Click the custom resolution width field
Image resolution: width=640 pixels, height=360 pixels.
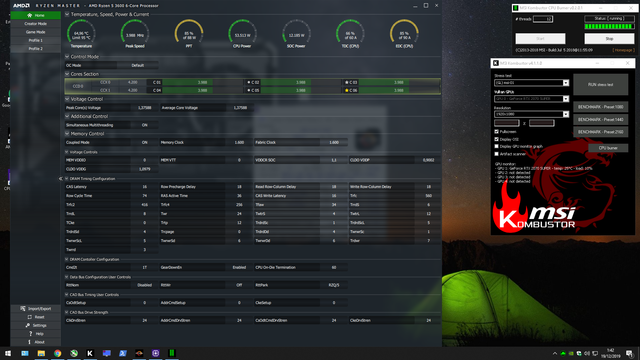pyautogui.click(x=507, y=123)
